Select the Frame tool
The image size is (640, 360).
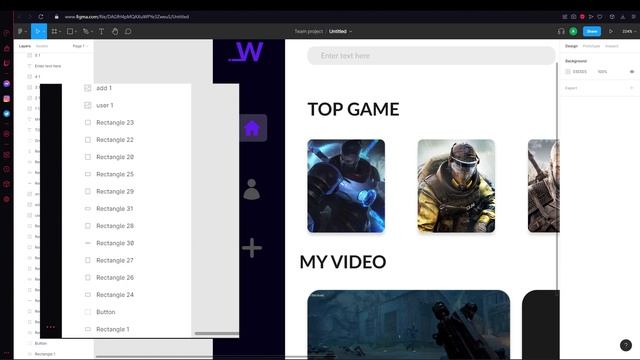54,31
